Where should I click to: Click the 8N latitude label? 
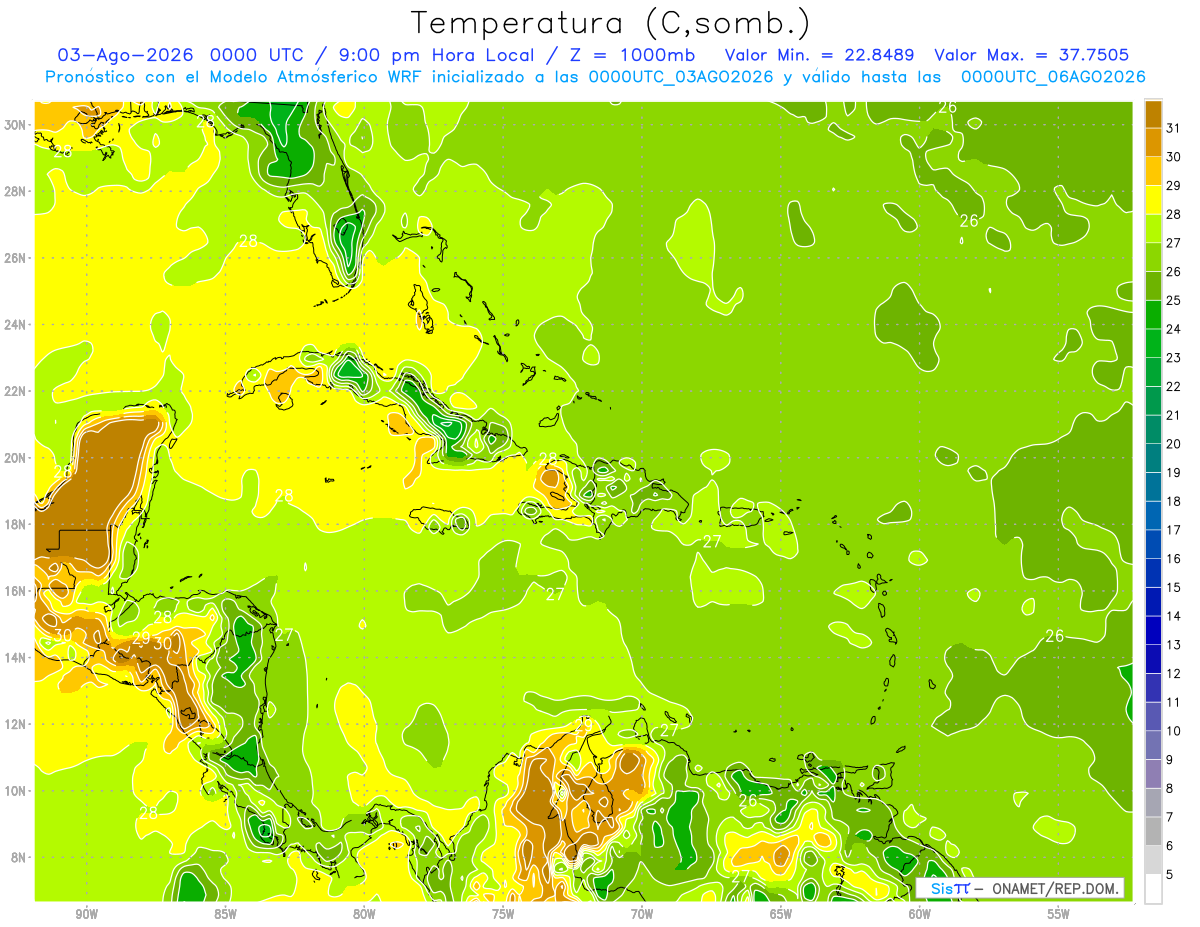tap(20, 858)
